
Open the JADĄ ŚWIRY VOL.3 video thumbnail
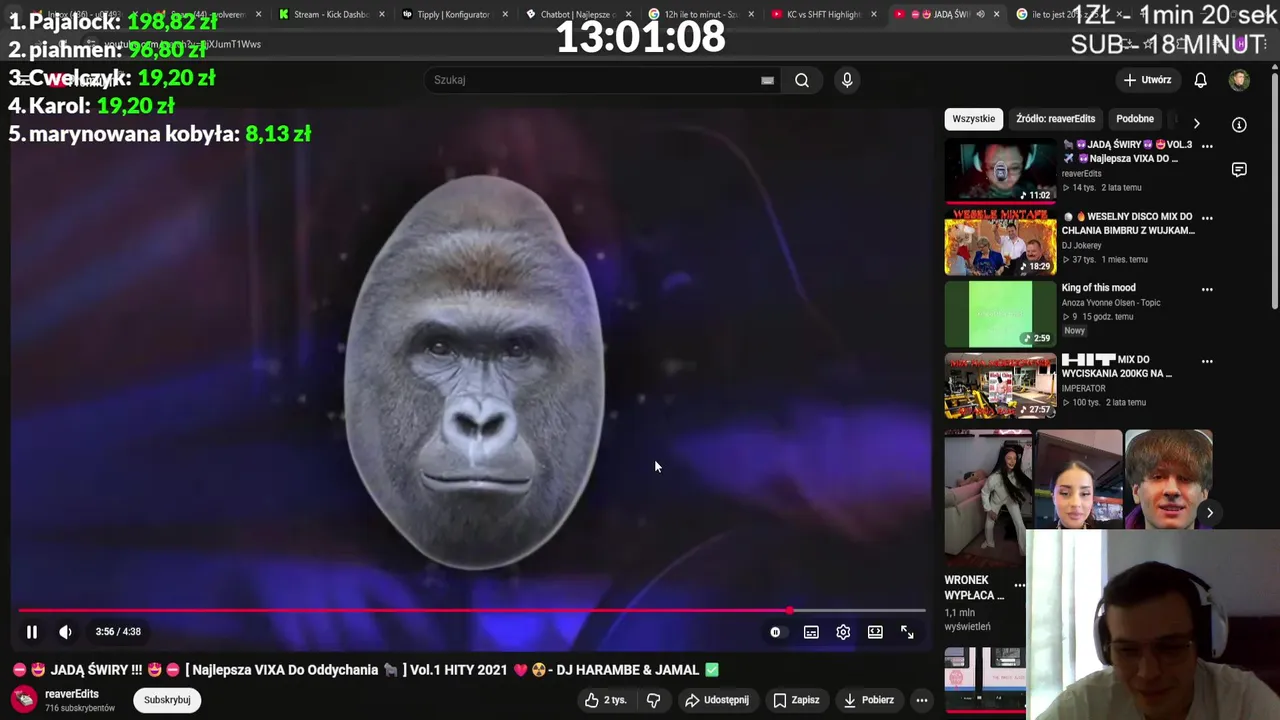point(1000,172)
